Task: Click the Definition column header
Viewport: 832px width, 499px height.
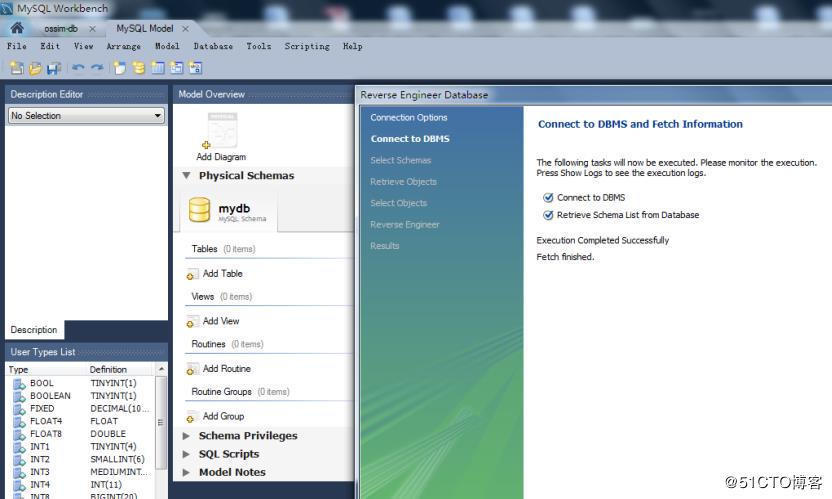Action: click(x=108, y=369)
